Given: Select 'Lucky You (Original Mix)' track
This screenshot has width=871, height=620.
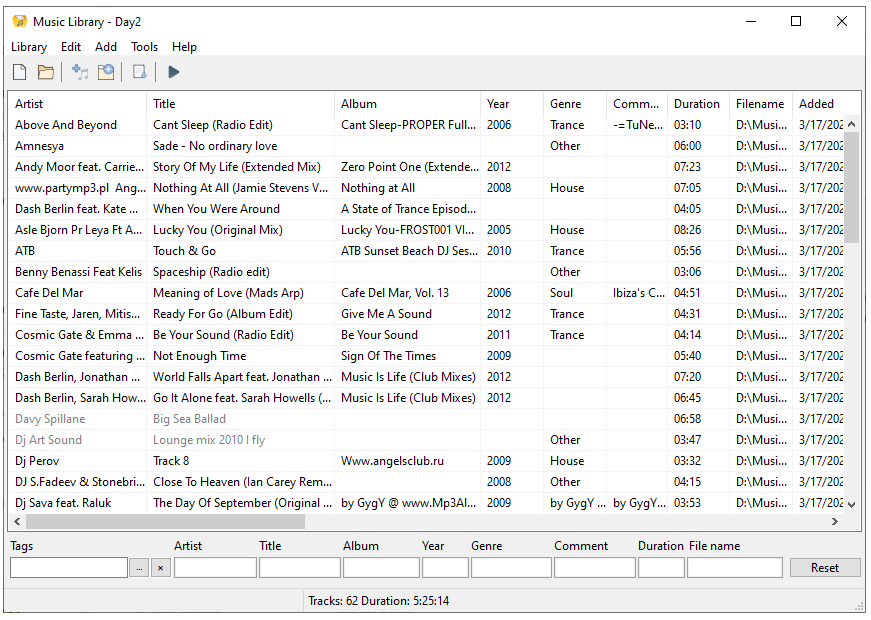Looking at the screenshot, I should click(x=218, y=230).
